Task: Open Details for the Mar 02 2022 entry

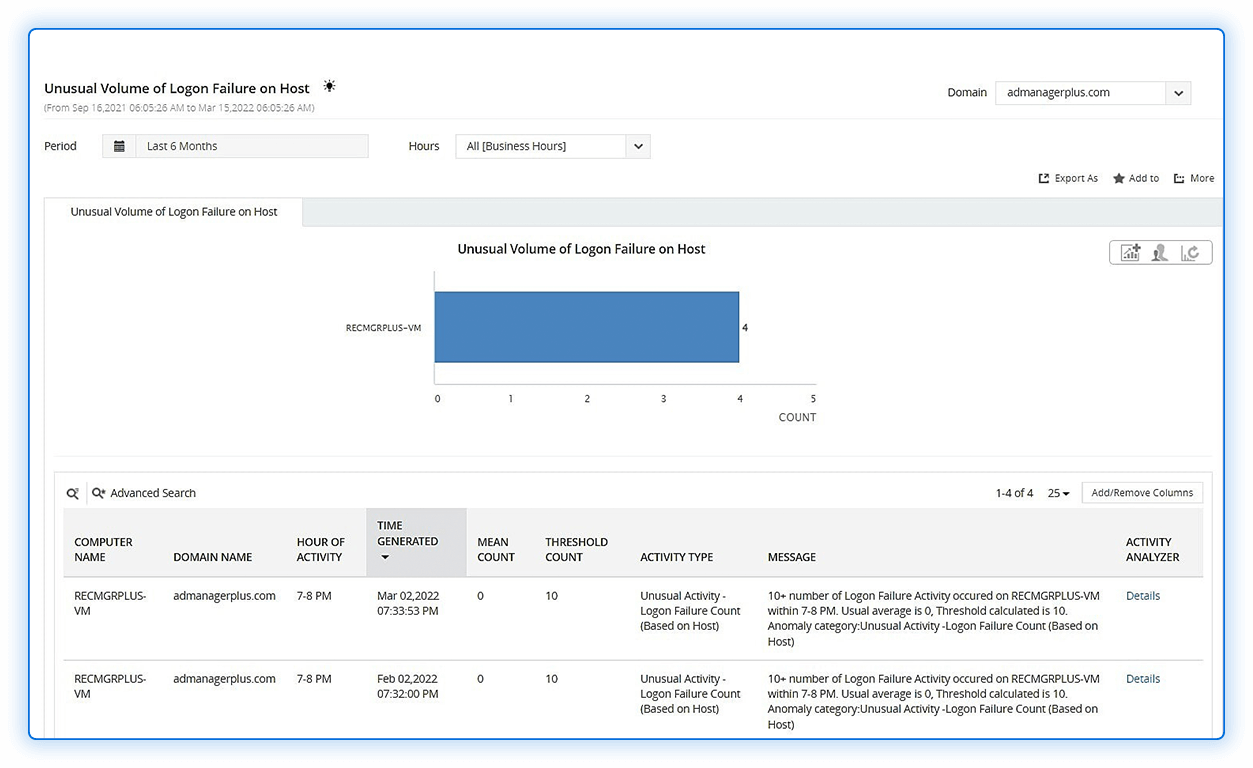Action: (x=1142, y=595)
